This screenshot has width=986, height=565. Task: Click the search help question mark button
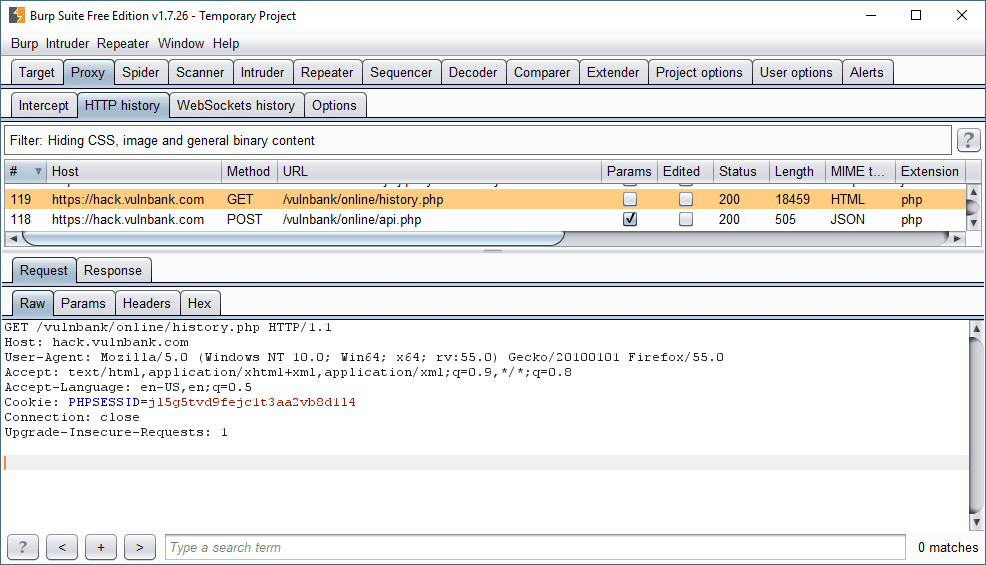23,547
